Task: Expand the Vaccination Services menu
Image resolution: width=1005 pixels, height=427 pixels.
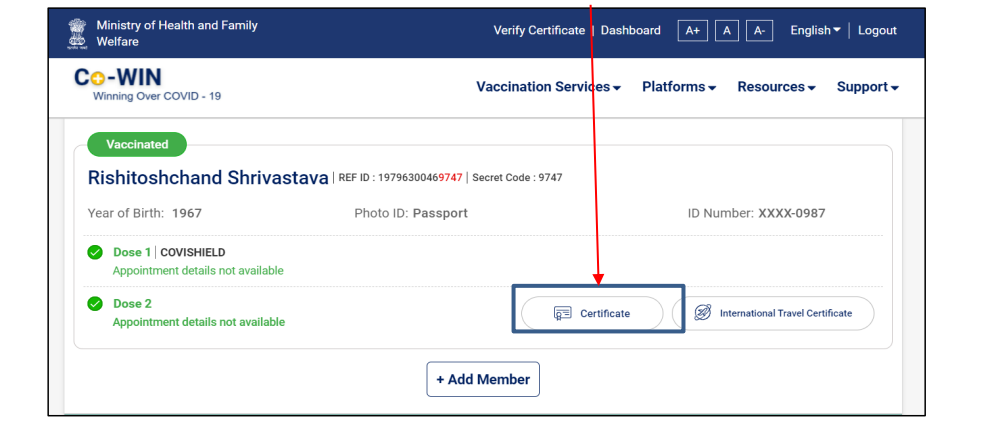Action: 549,87
